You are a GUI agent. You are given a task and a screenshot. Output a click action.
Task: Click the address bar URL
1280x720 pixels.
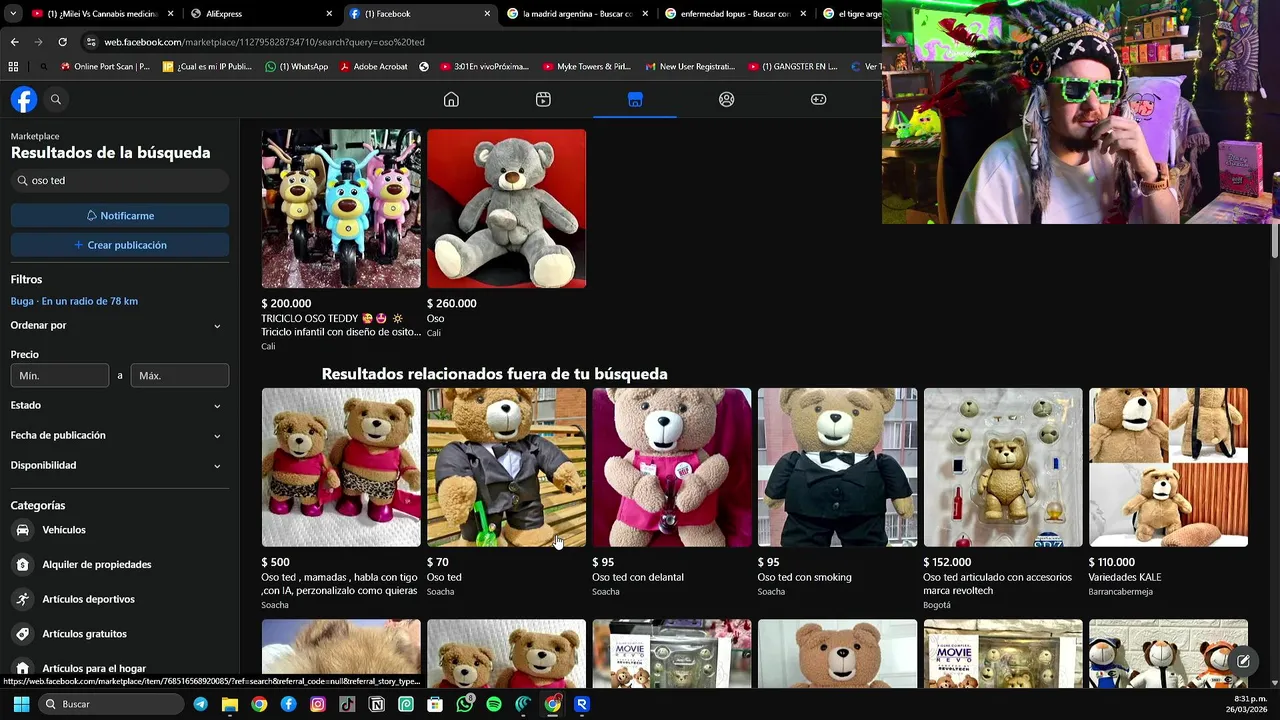tap(264, 42)
